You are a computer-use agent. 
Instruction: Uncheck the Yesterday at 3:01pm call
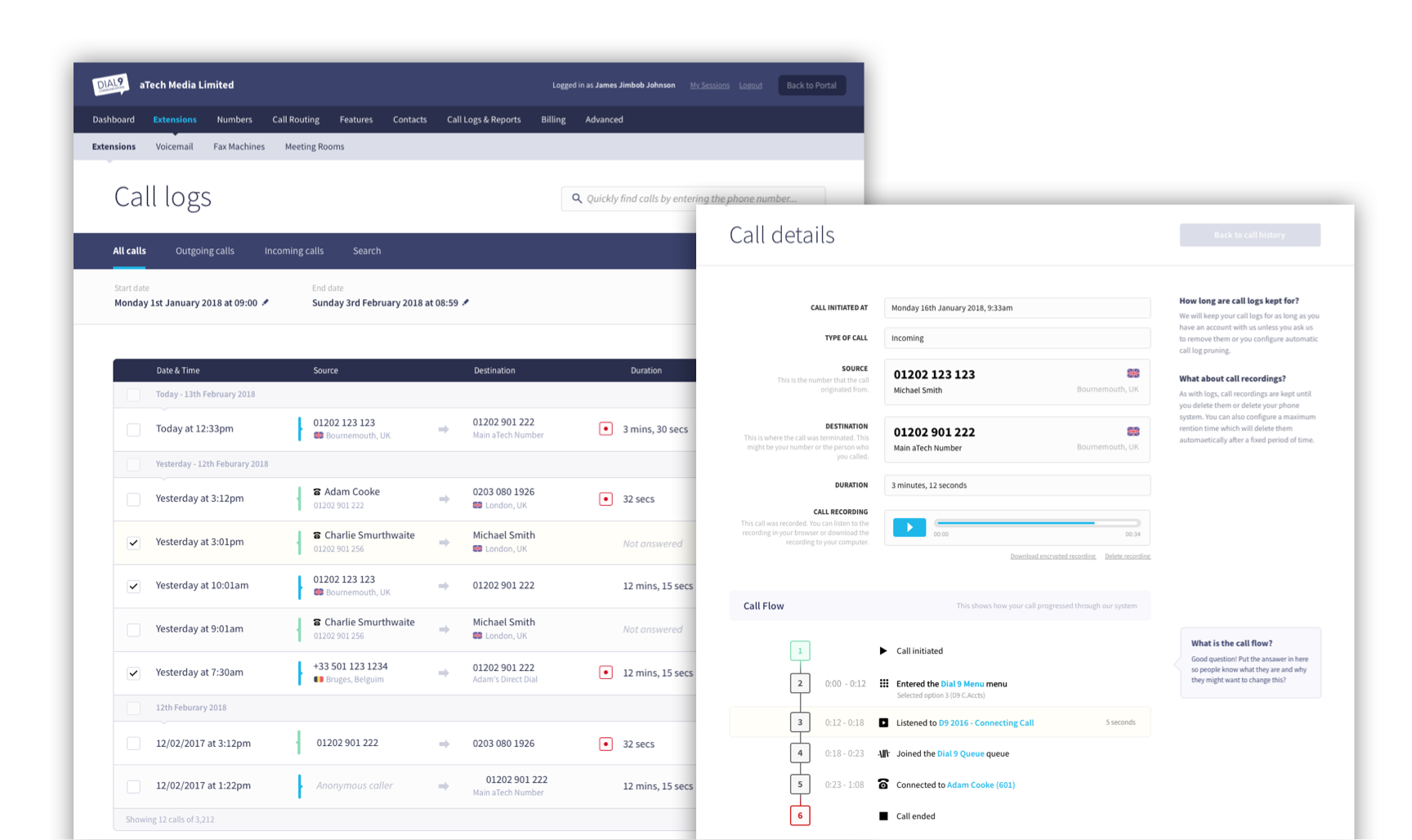click(x=133, y=543)
